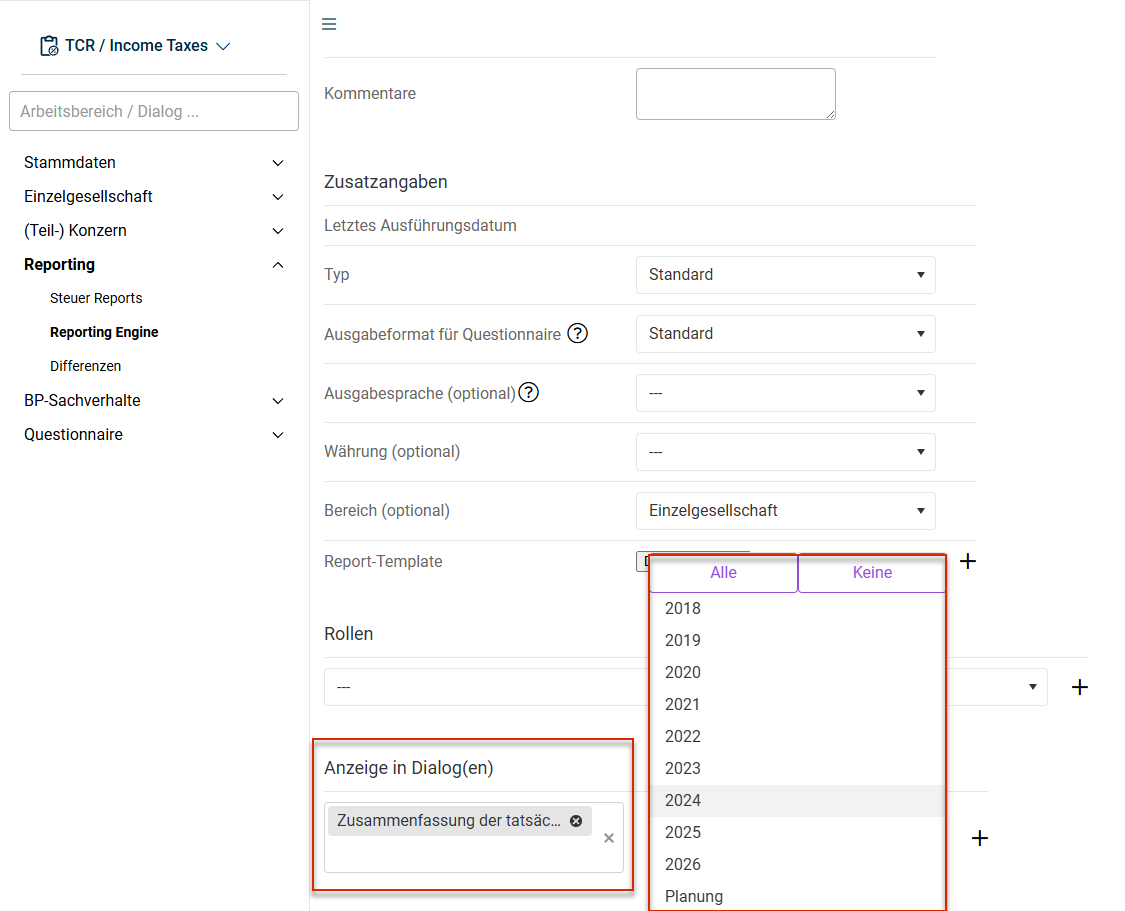Choose Planung from the year list
Screen dimensions: 1125x911
(797, 897)
